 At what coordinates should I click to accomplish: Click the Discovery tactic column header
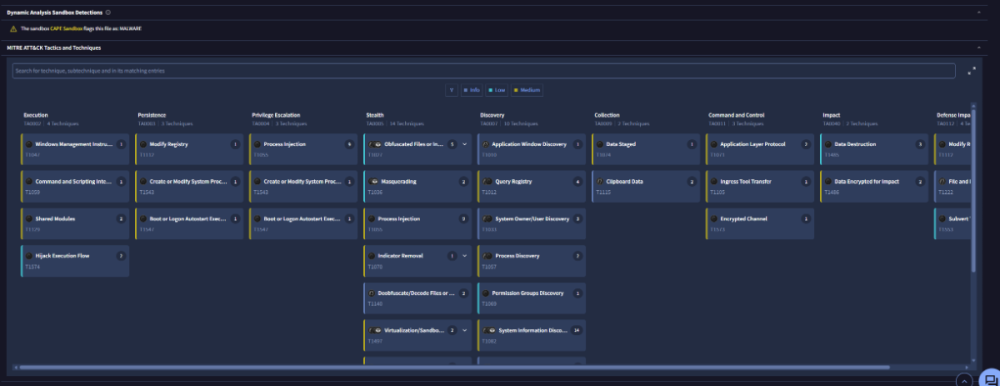(492, 115)
